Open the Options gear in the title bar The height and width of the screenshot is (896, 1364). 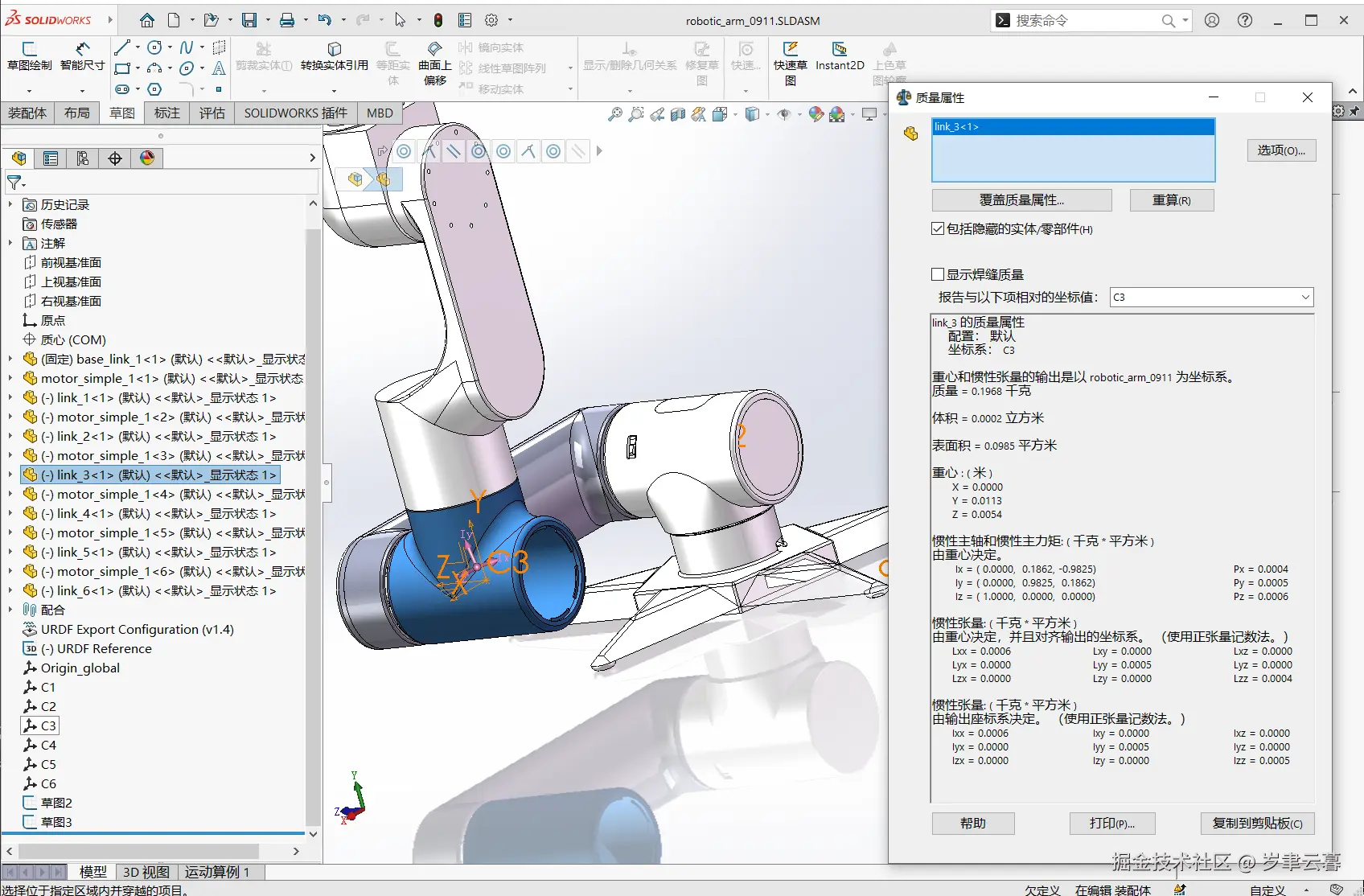pos(491,20)
